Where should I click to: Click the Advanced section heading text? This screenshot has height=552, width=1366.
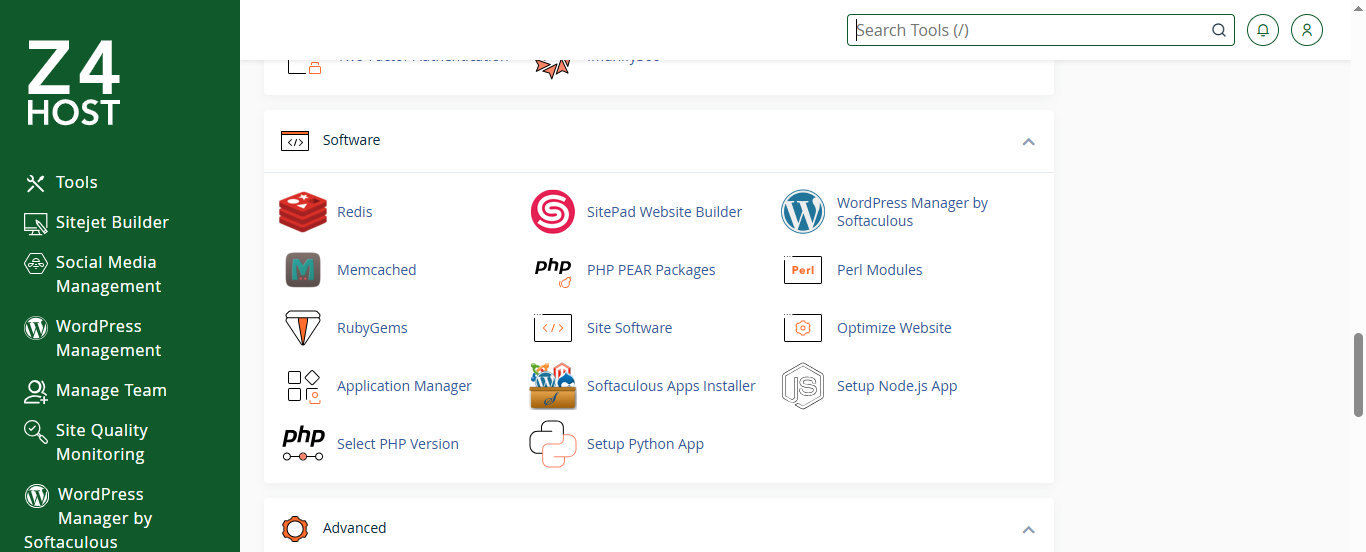(354, 528)
